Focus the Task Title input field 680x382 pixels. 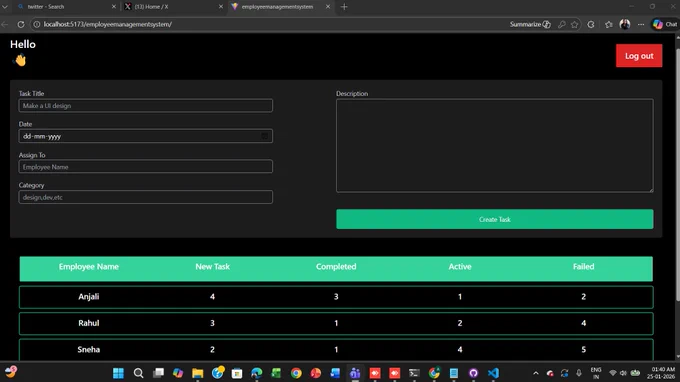(146, 105)
